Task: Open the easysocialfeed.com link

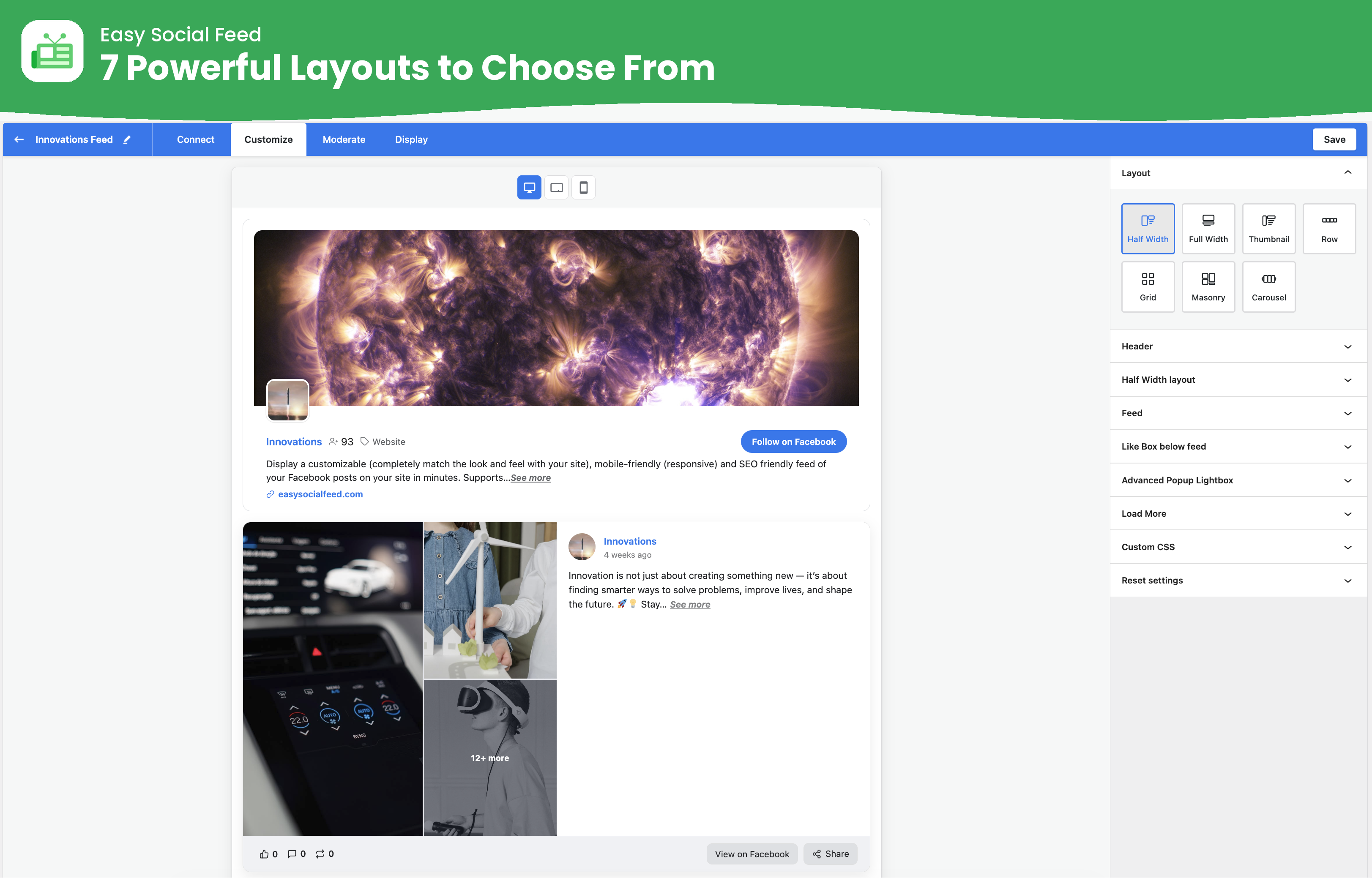Action: click(x=320, y=494)
